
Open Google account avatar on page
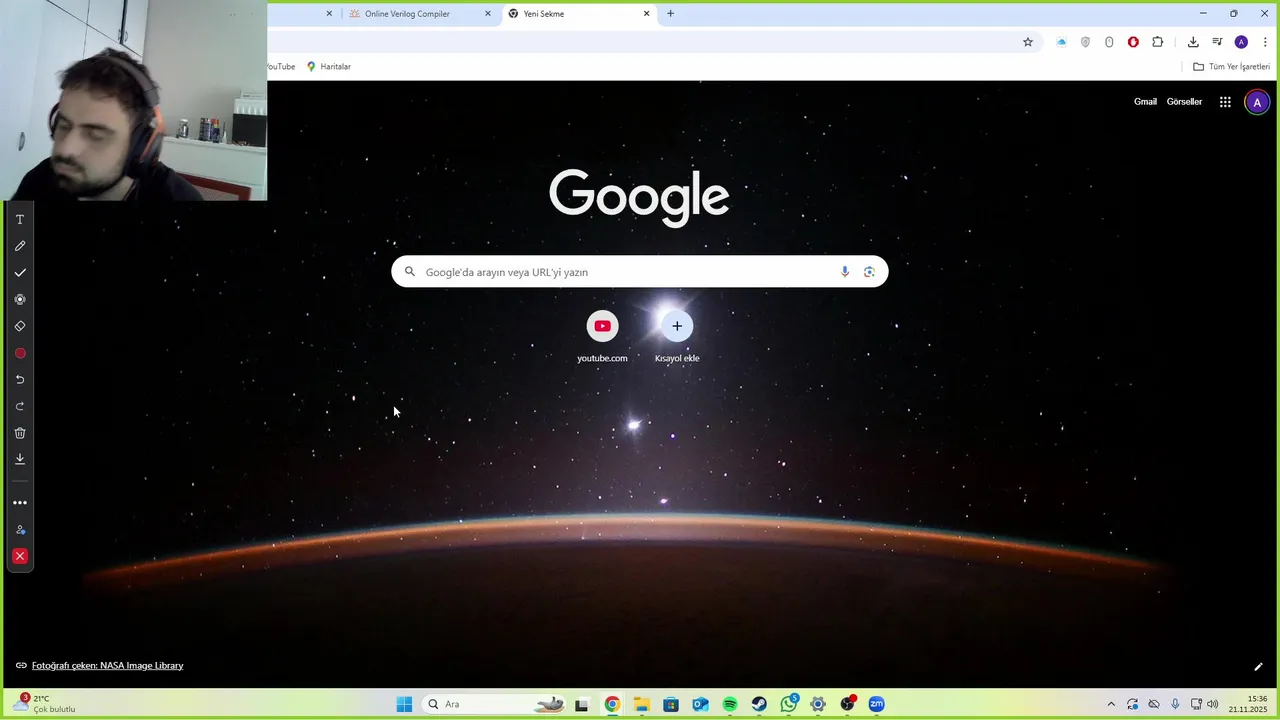1257,102
